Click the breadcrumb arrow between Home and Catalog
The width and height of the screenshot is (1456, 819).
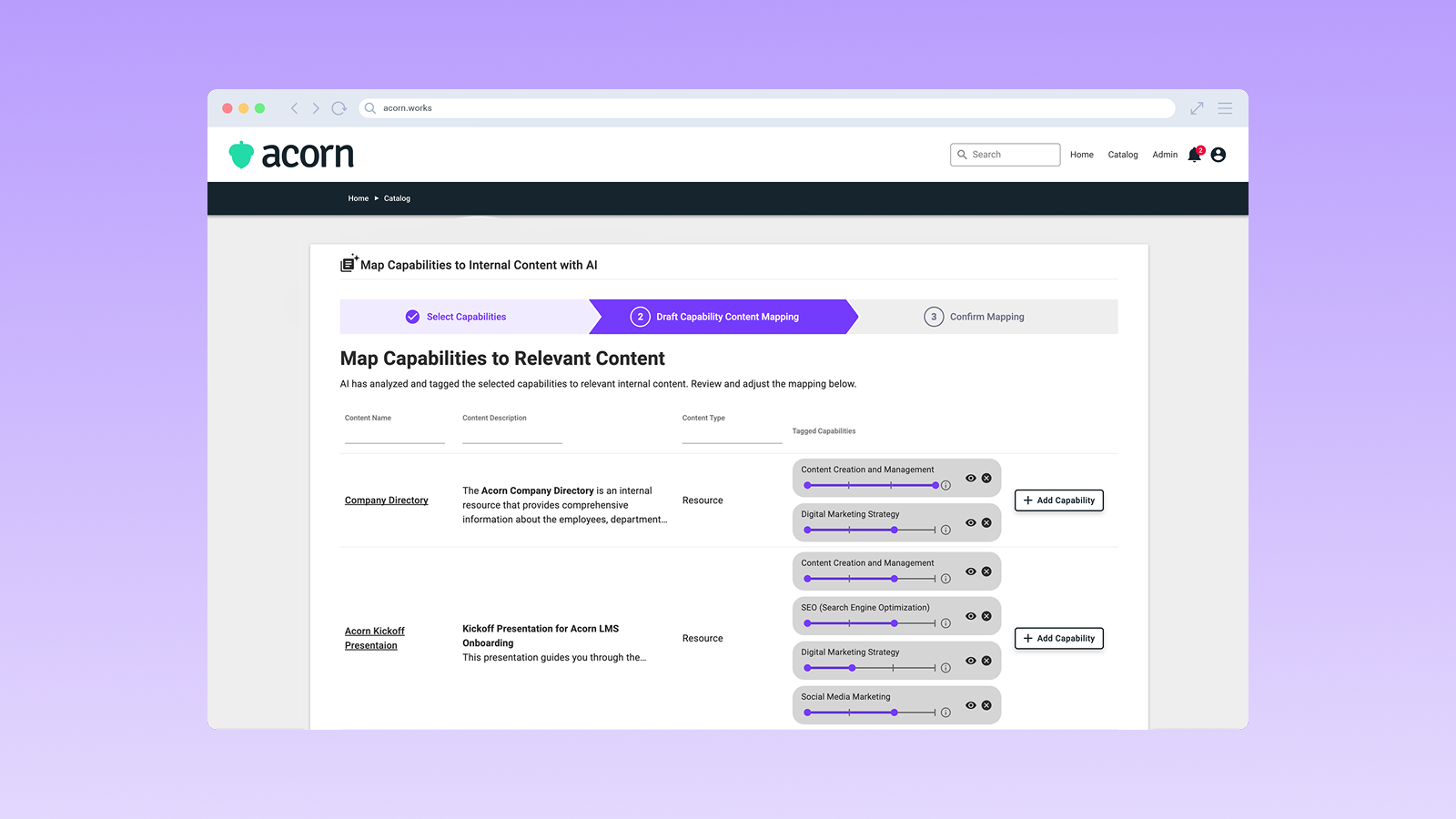[x=375, y=198]
